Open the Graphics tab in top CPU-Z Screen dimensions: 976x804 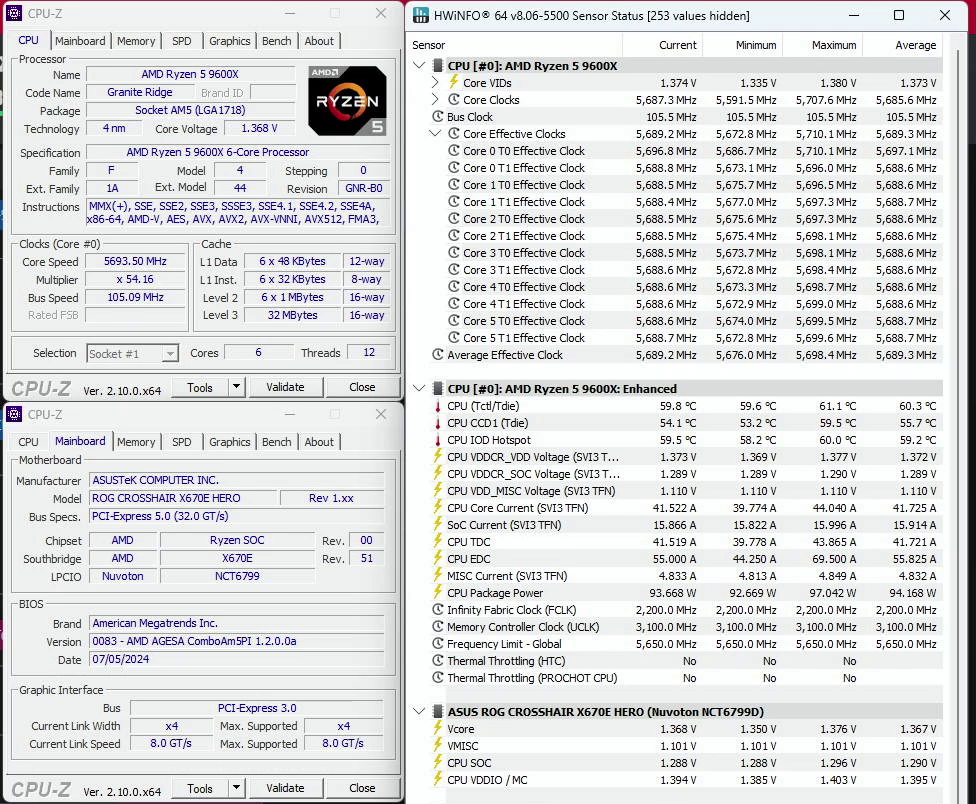(x=230, y=41)
